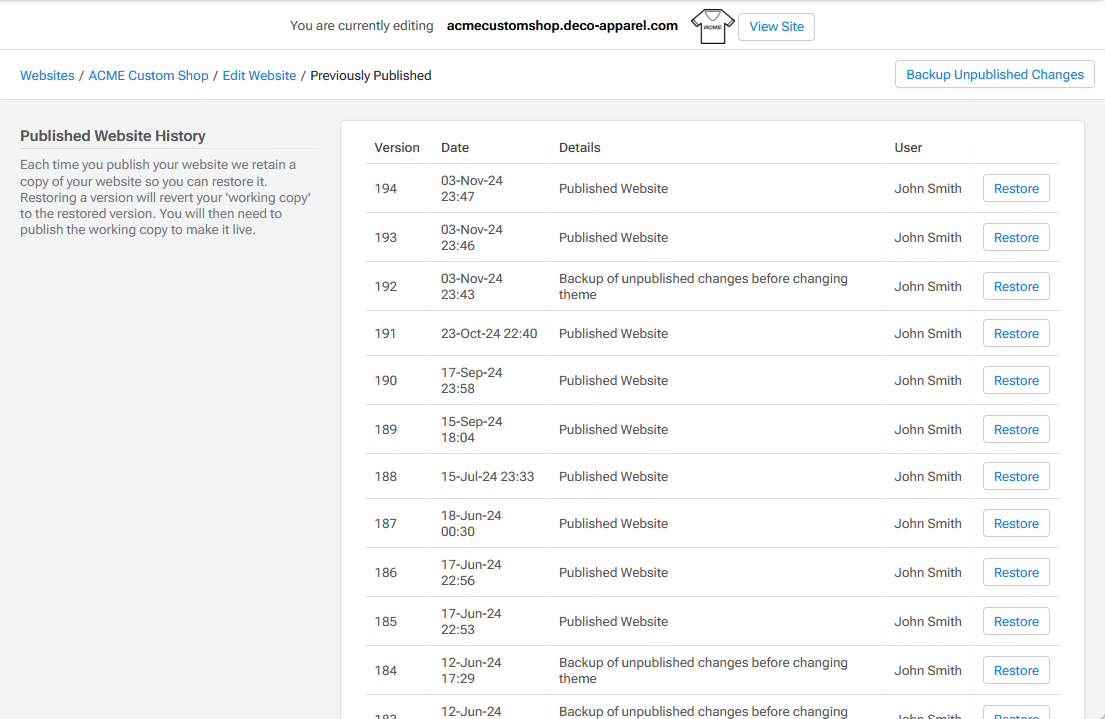1105x719 pixels.
Task: Restore version 192 theme backup
Action: click(x=1016, y=287)
